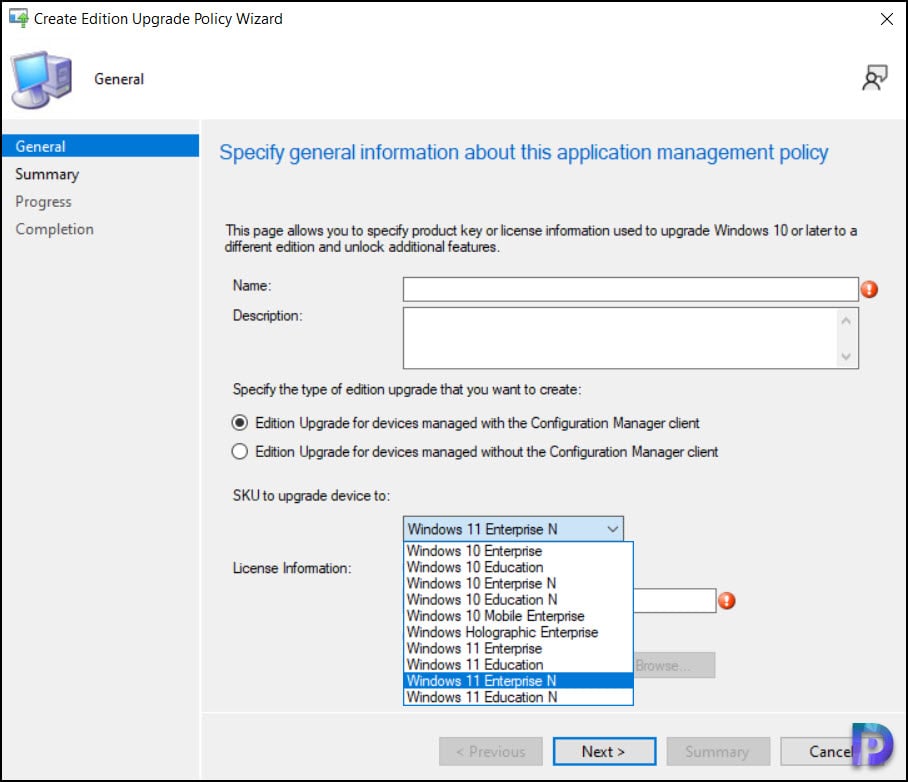Click the Summary button at bottom
Viewport: 908px width, 782px height.
tap(717, 751)
